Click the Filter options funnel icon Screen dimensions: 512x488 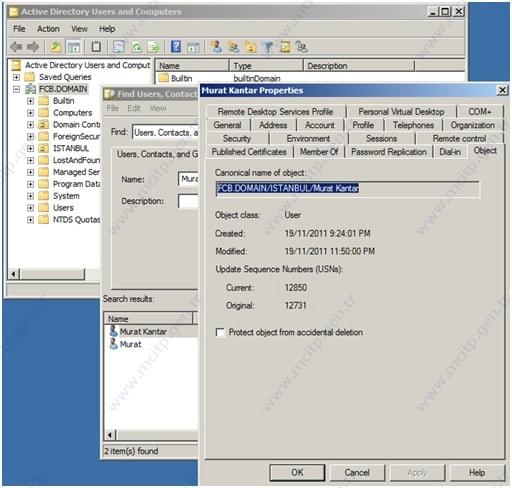tap(268, 47)
